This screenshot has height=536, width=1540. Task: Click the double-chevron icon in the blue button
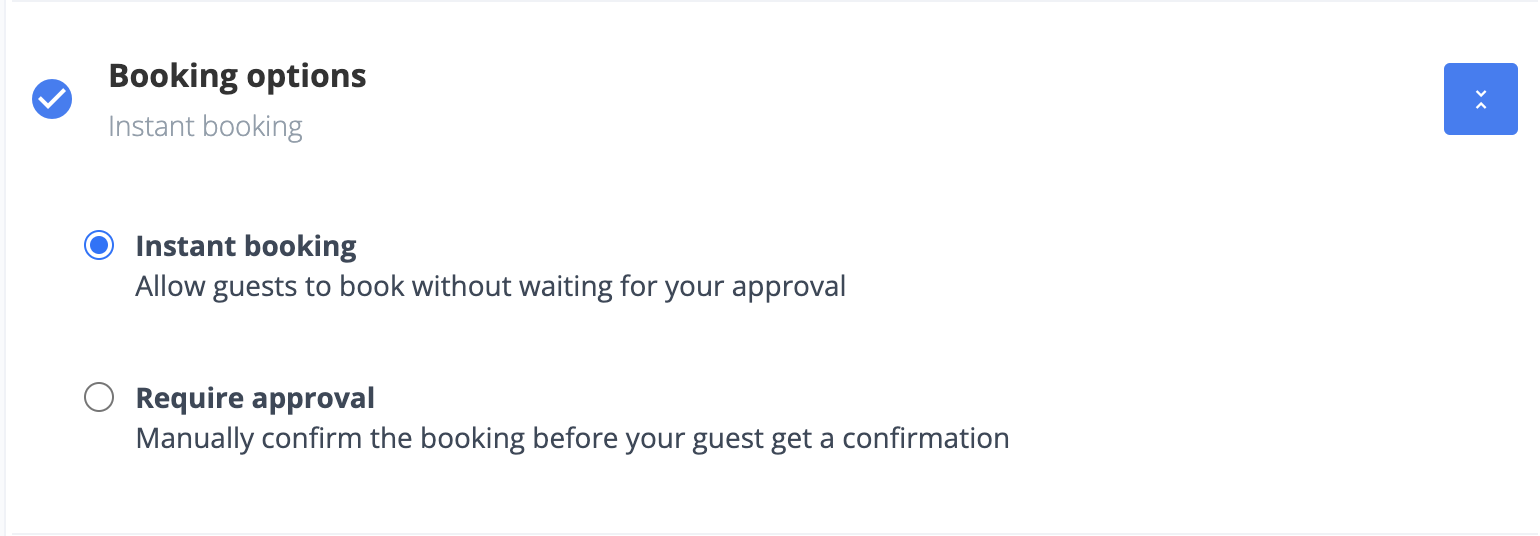[x=1480, y=99]
